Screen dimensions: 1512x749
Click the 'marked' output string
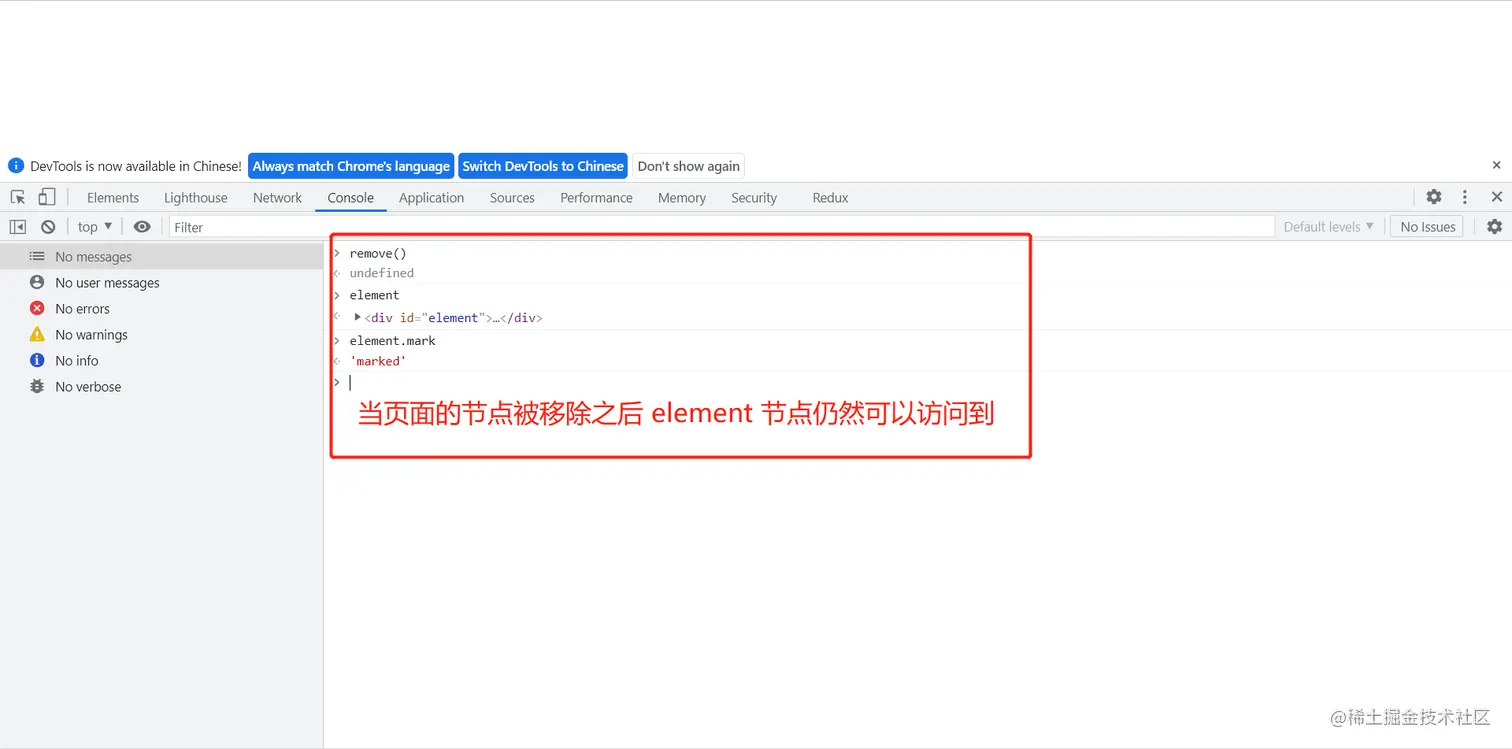click(378, 361)
